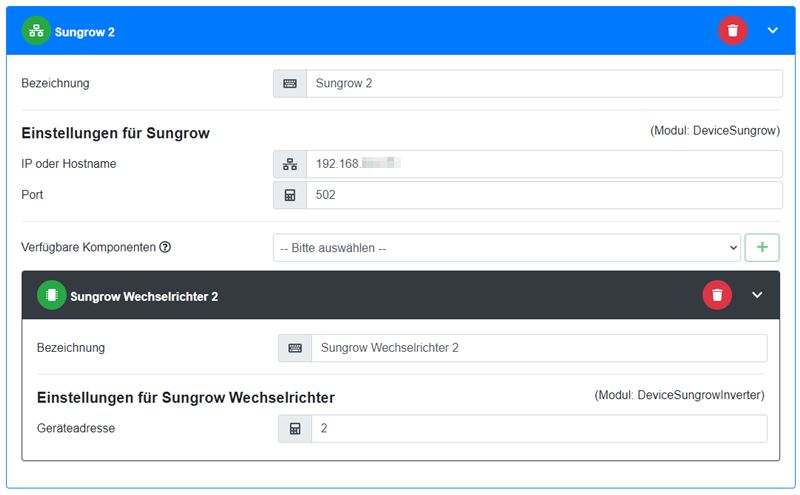Collapse the Sungrow Wechselrichter 2 component chevron

coord(757,295)
